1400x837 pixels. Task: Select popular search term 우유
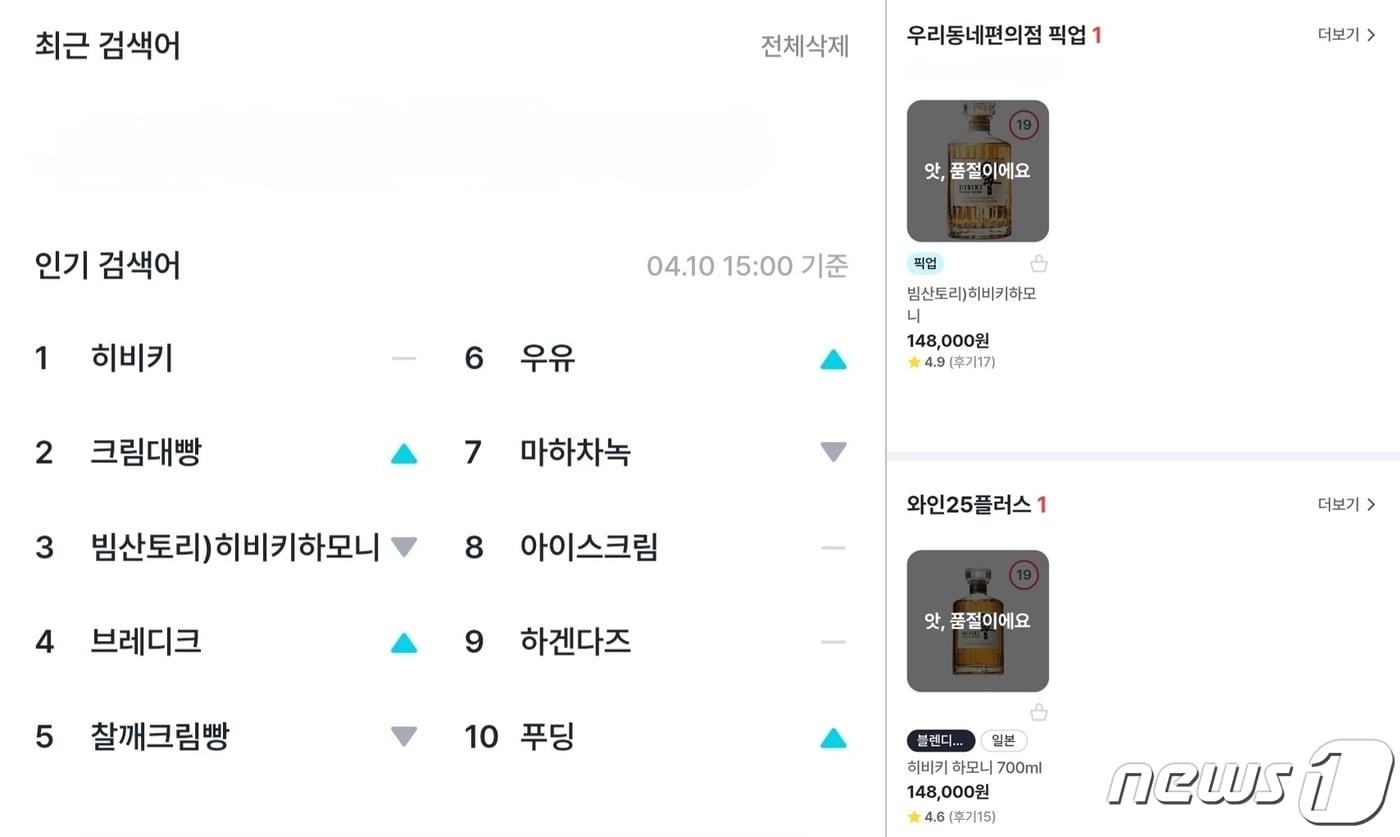pos(546,359)
